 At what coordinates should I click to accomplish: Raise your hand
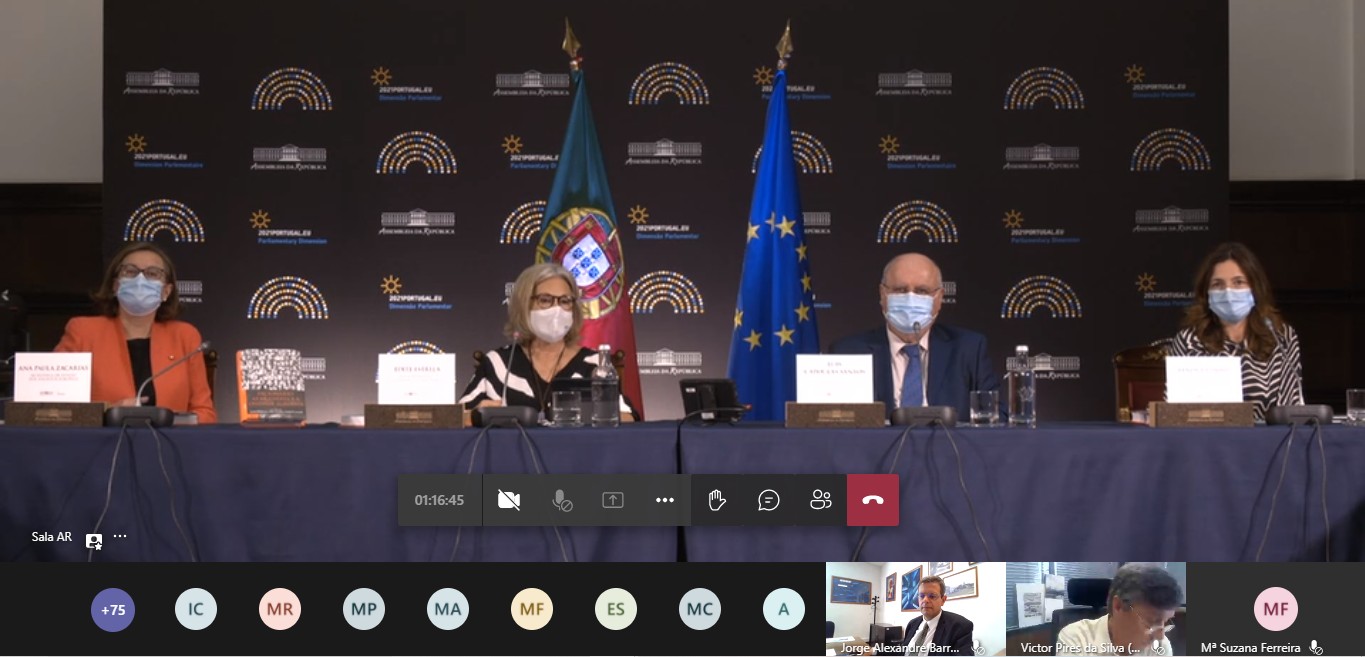click(x=717, y=500)
